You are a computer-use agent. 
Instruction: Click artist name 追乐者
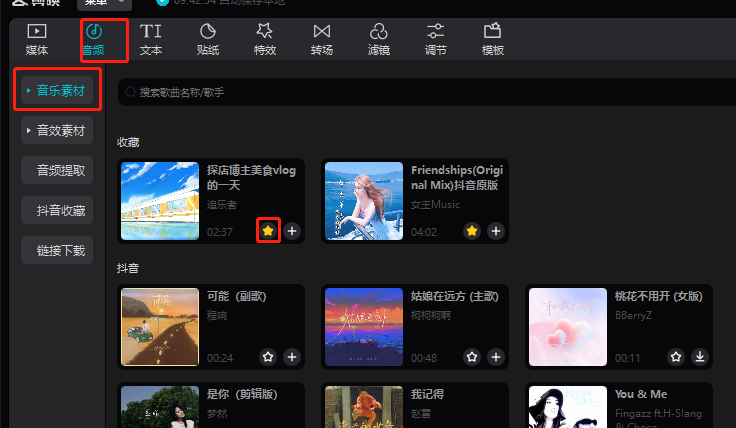(222, 205)
